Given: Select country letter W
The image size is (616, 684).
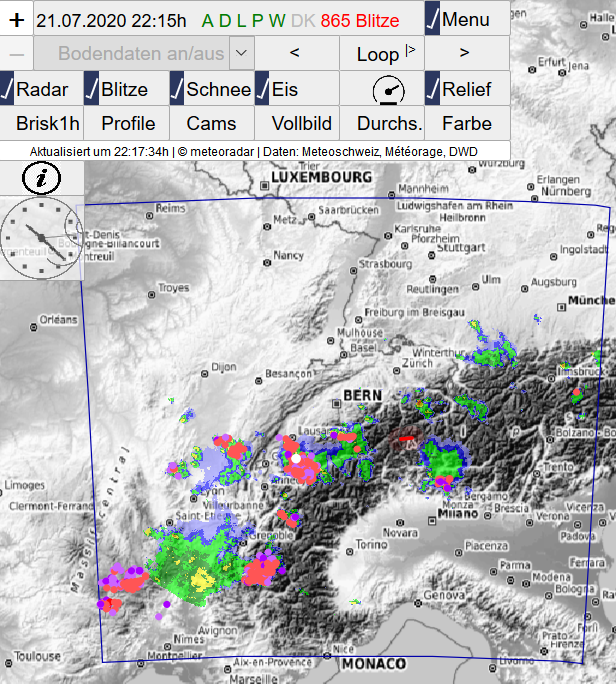Looking at the screenshot, I should point(277,21).
